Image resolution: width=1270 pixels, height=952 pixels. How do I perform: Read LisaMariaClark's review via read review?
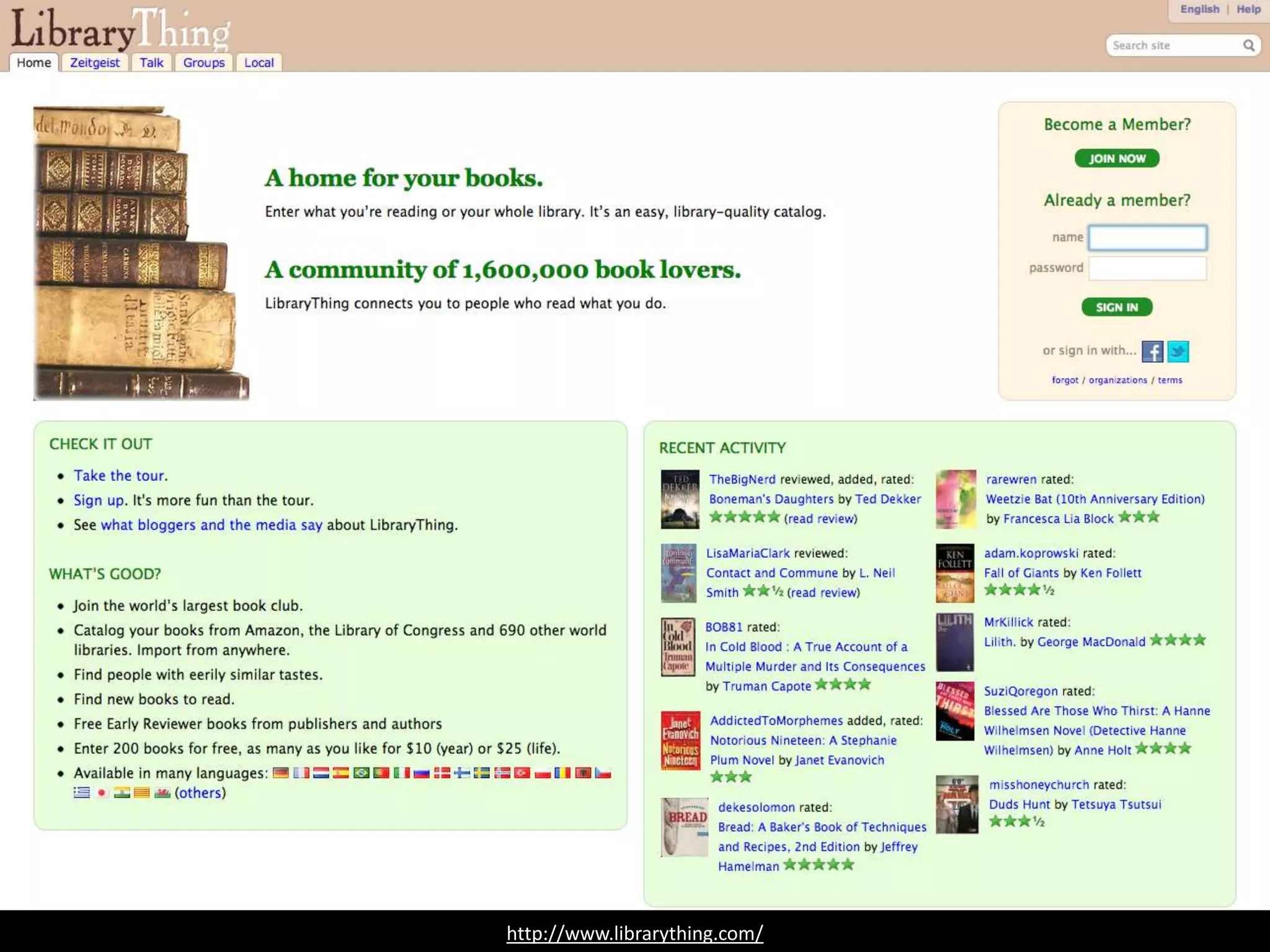(824, 593)
